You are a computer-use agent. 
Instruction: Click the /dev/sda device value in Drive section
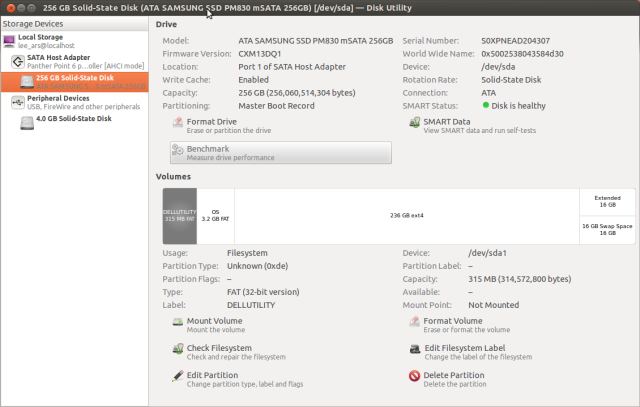(498, 67)
